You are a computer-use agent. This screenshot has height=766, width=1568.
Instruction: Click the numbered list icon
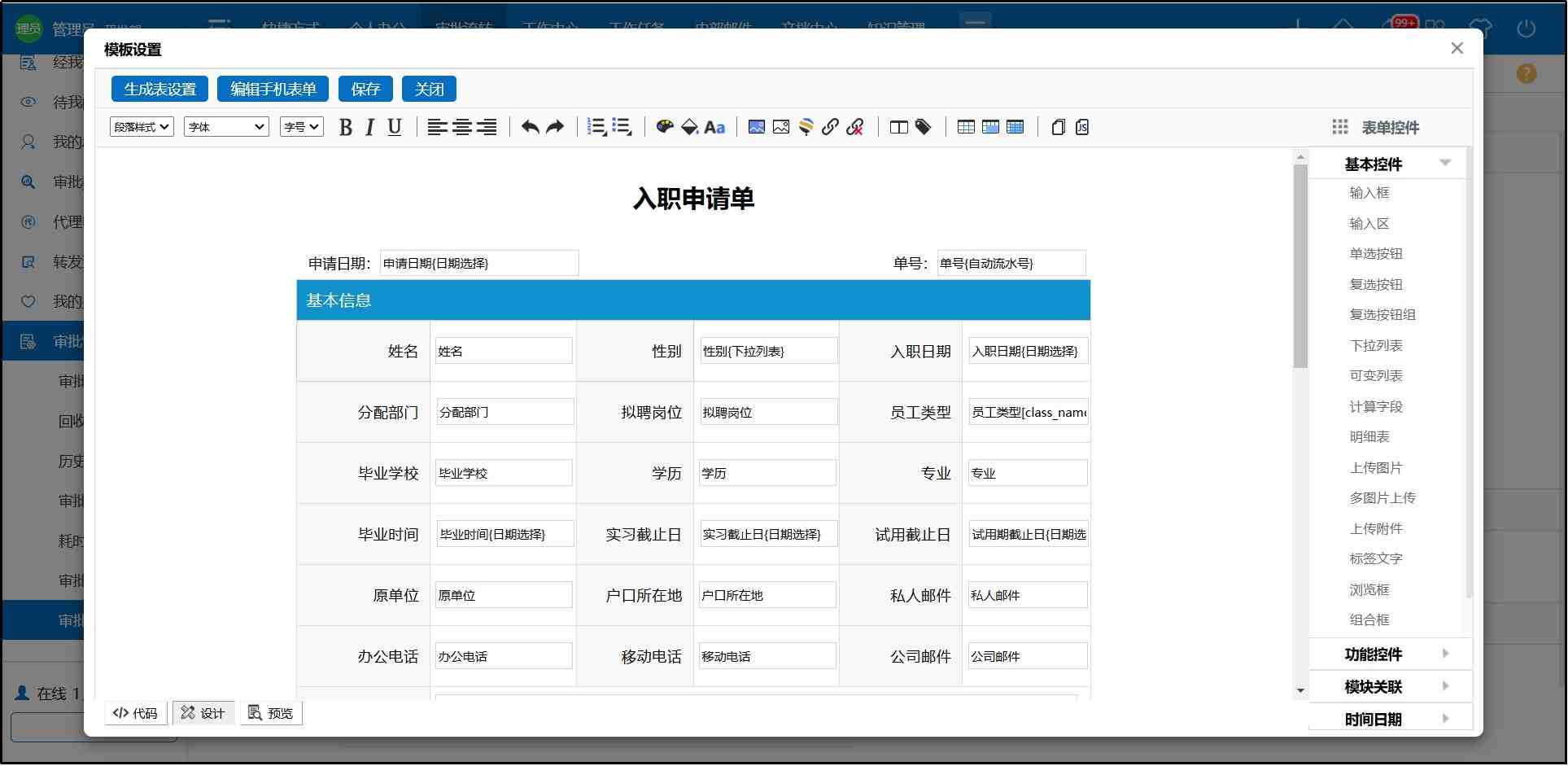596,127
